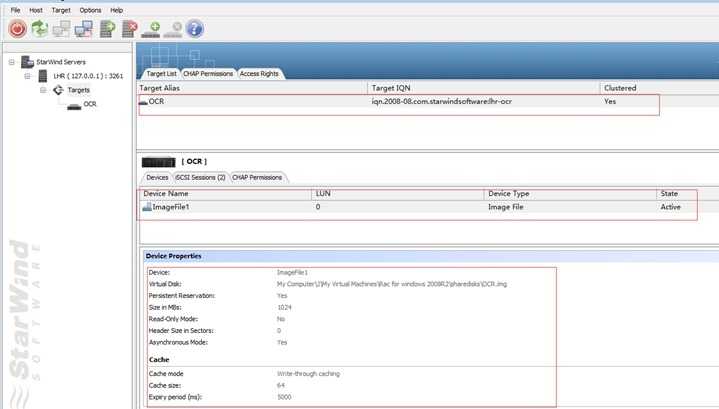The width and height of the screenshot is (719, 409).
Task: Click the Expiry period value 5000
Action: pos(284,397)
